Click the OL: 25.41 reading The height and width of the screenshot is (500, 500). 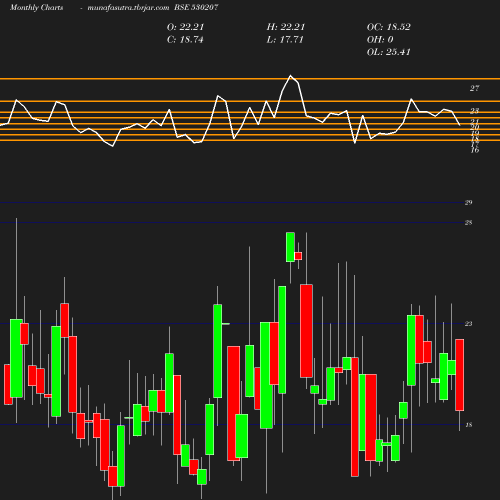(389, 52)
